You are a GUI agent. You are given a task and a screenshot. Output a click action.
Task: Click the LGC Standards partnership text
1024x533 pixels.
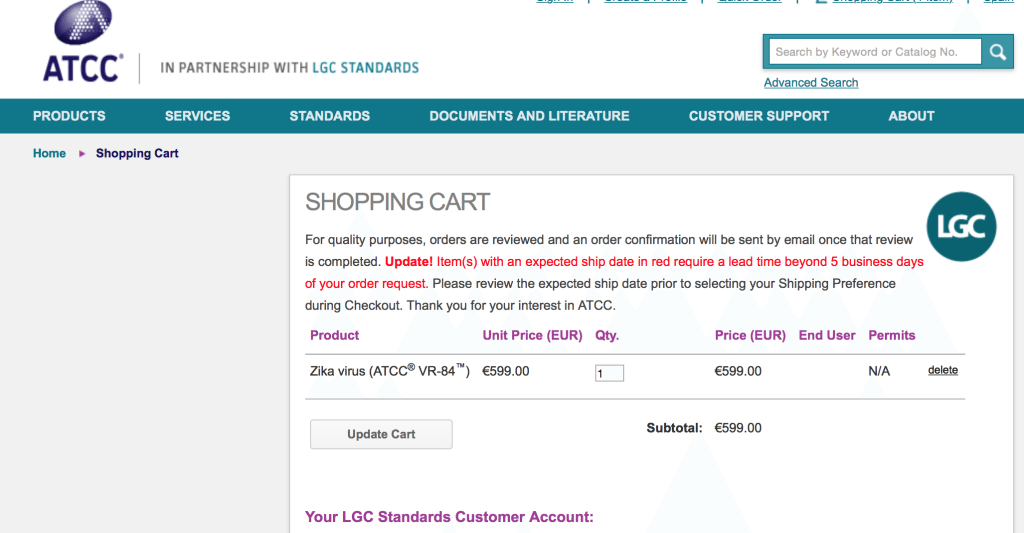point(289,68)
